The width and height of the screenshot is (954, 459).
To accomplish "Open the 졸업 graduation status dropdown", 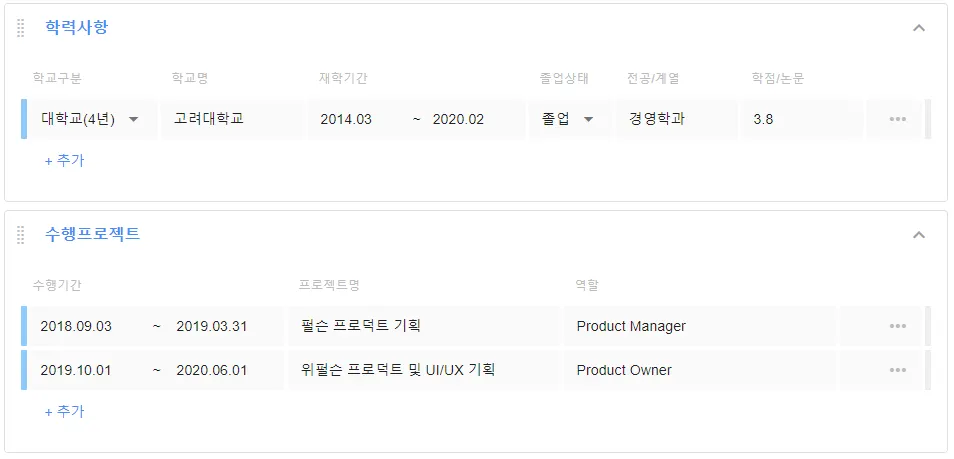I will coord(568,119).
